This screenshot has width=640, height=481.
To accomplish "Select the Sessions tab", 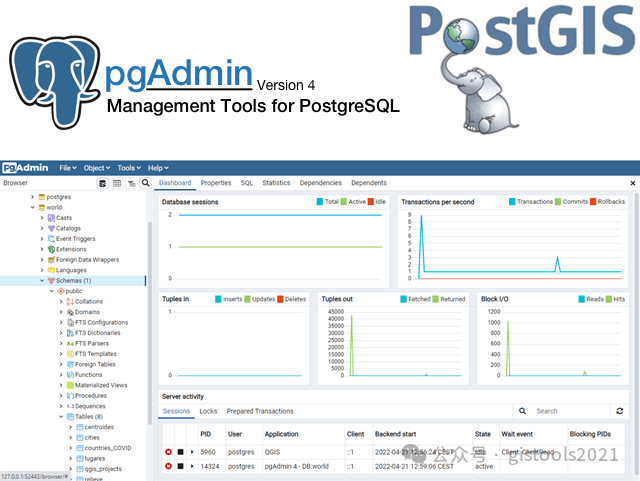I will tap(176, 411).
